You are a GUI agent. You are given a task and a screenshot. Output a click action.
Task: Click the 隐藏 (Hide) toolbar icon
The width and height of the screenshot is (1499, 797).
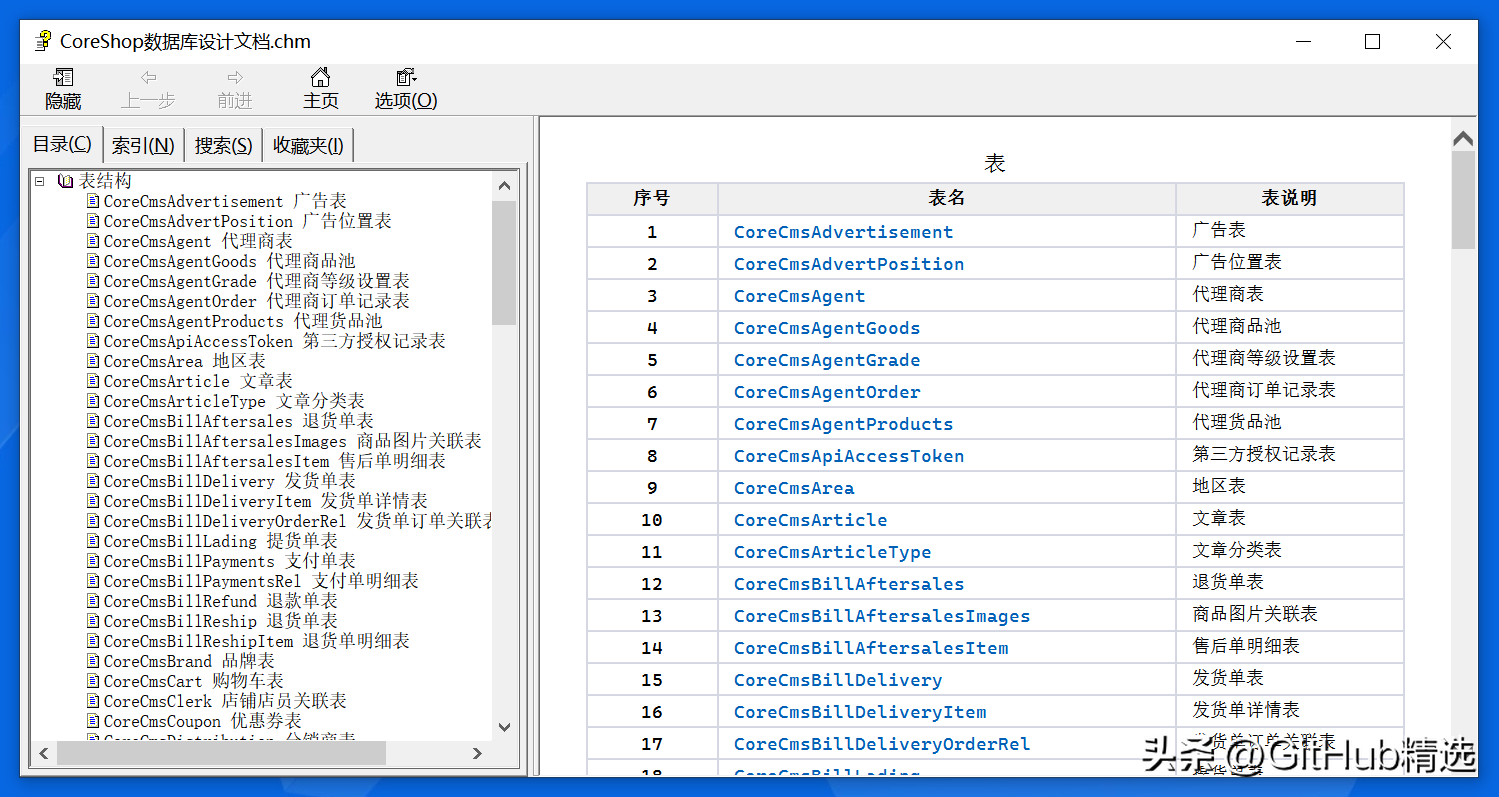tap(63, 77)
